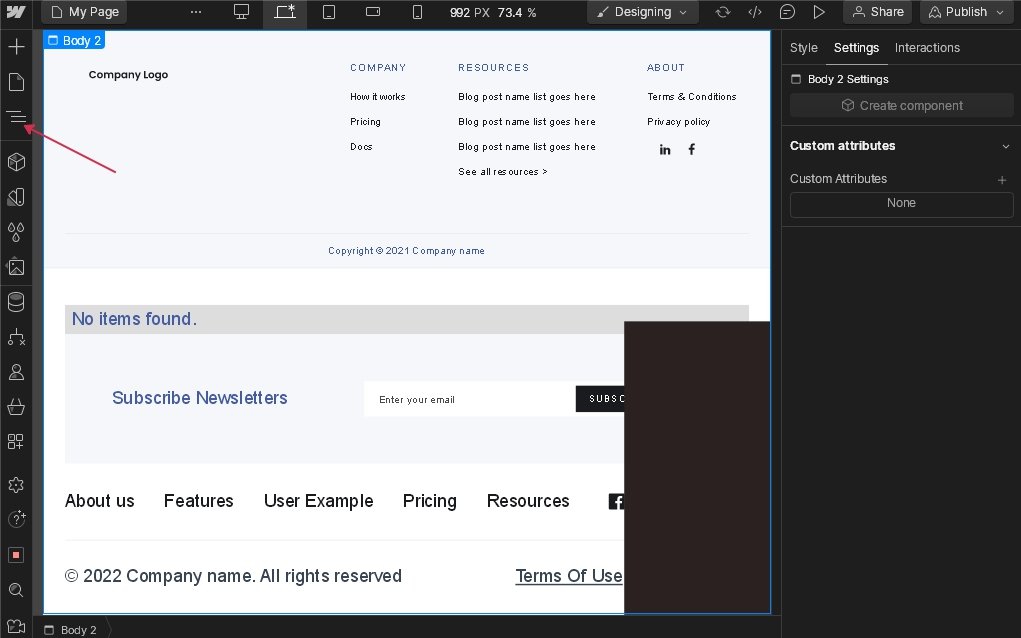The height and width of the screenshot is (638, 1021).
Task: Open the comments speech bubble icon
Action: coord(787,12)
